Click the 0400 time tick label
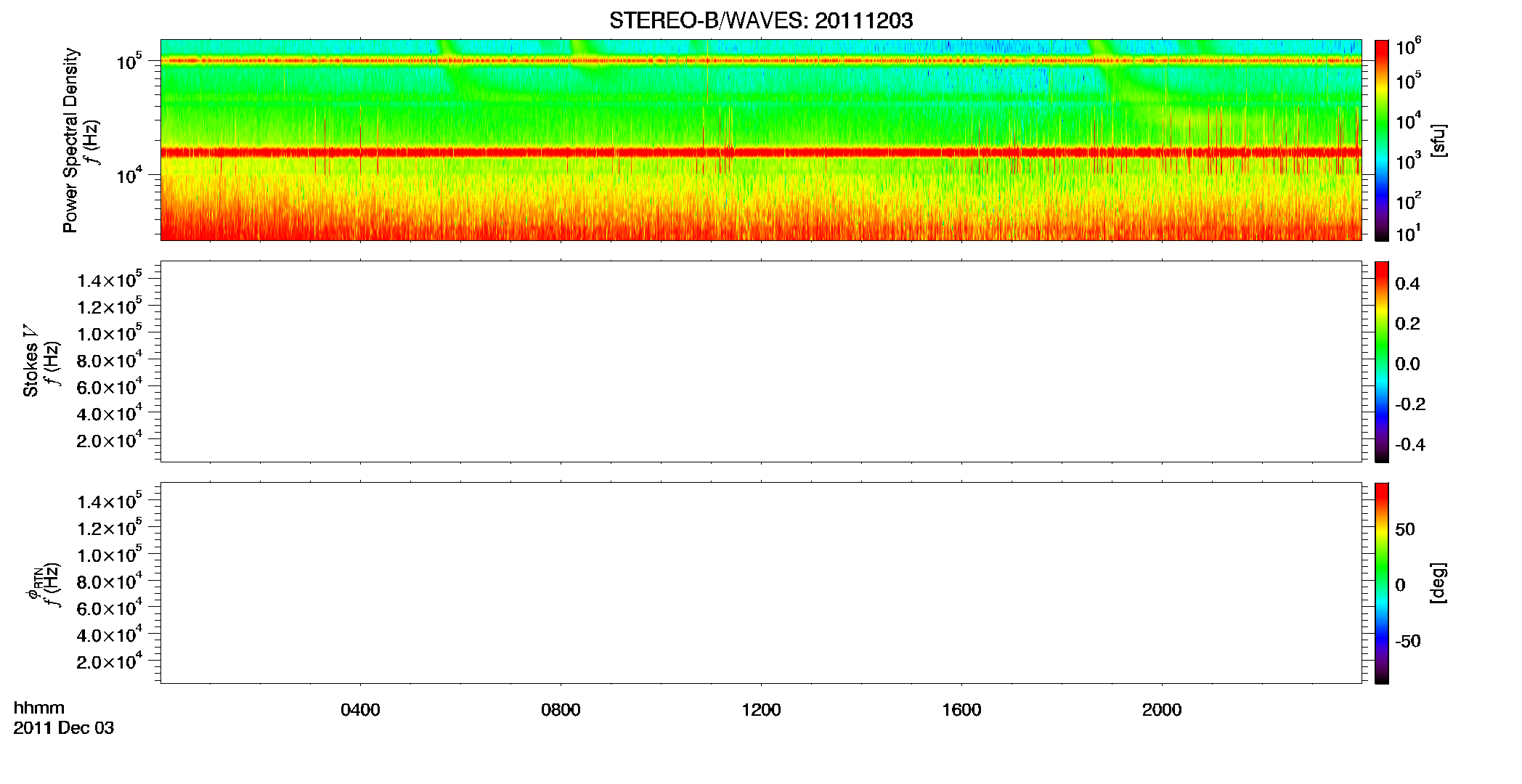This screenshot has width=1522, height=784. (x=360, y=710)
